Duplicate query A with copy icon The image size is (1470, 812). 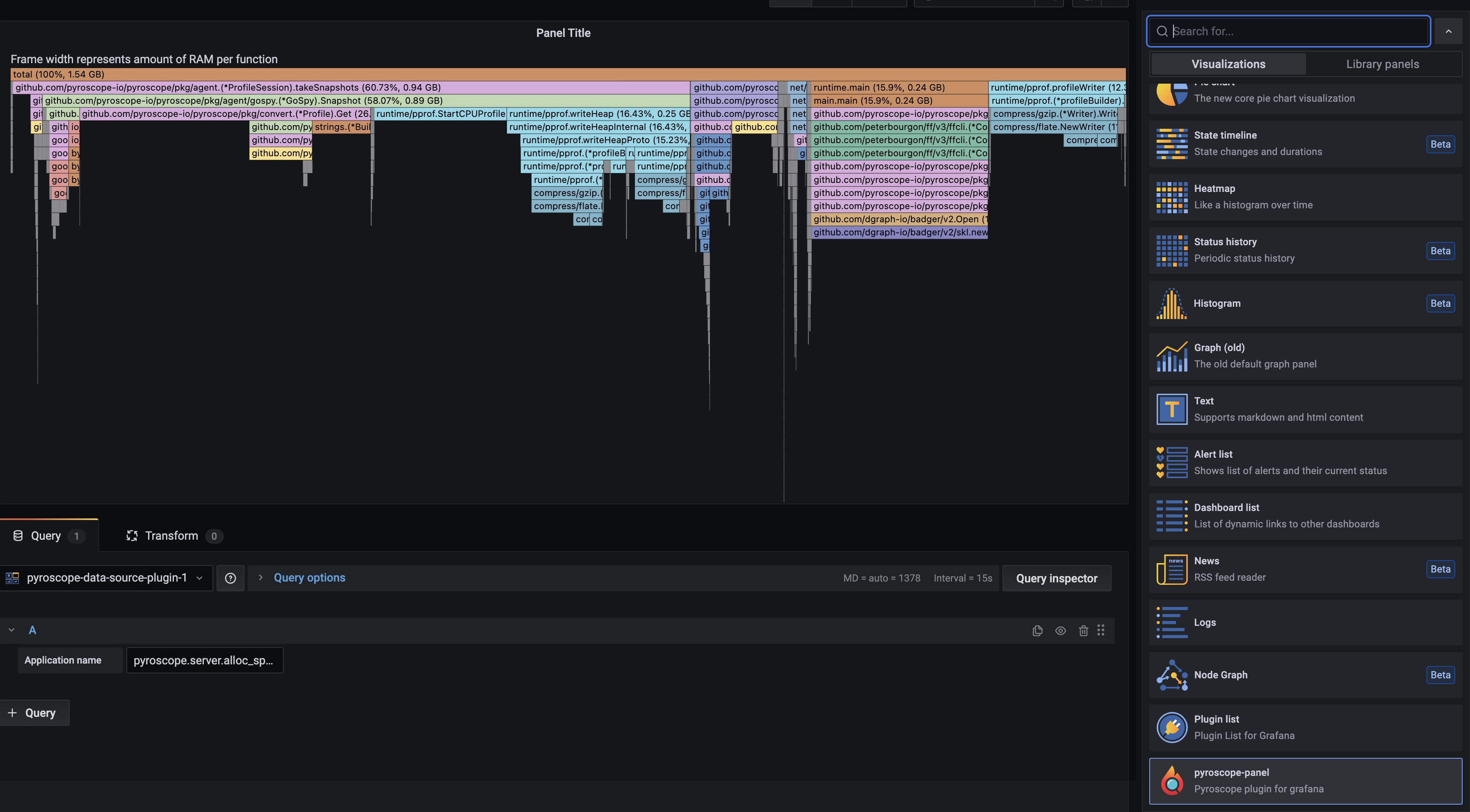coord(1037,631)
